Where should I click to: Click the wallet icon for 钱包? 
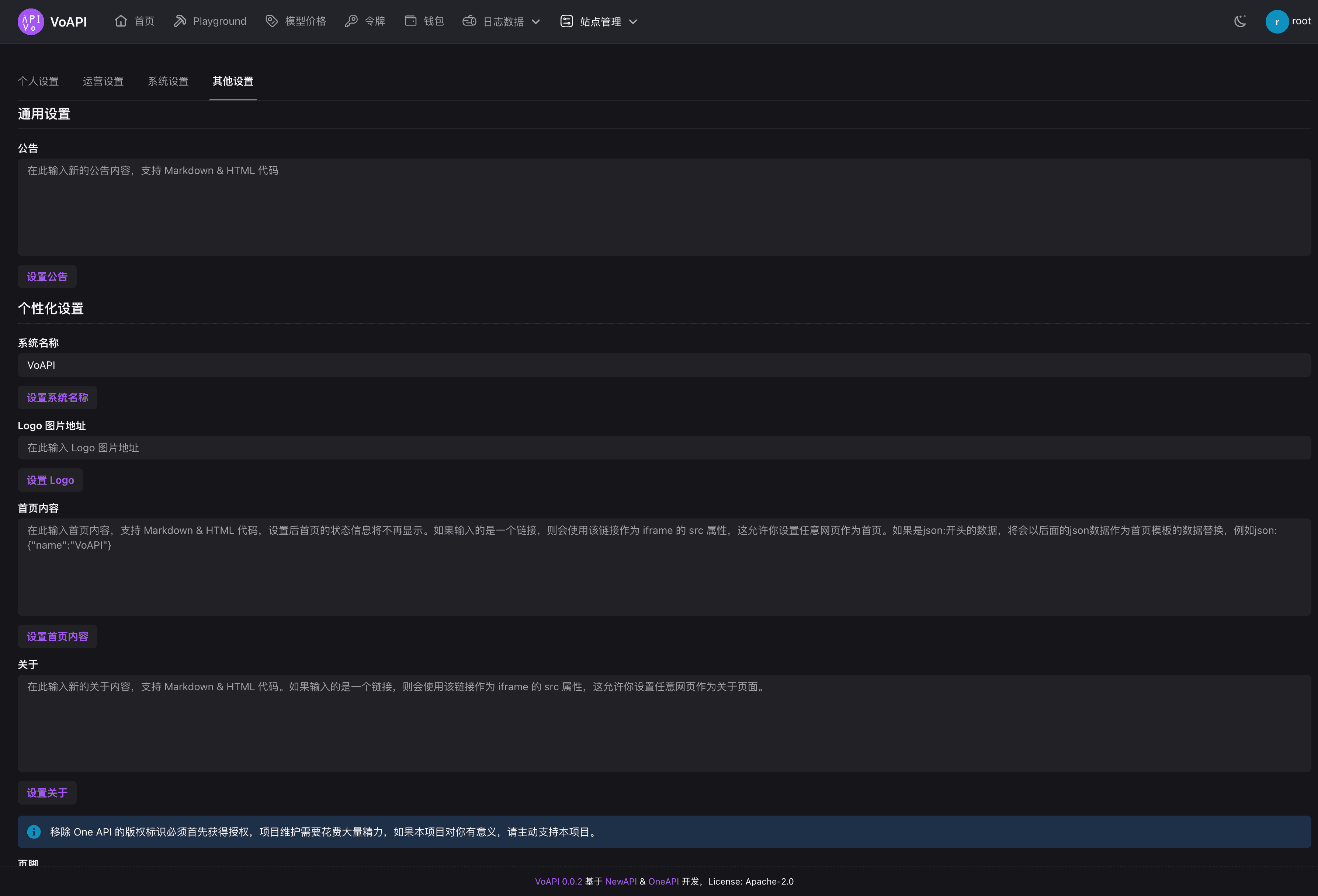click(410, 21)
